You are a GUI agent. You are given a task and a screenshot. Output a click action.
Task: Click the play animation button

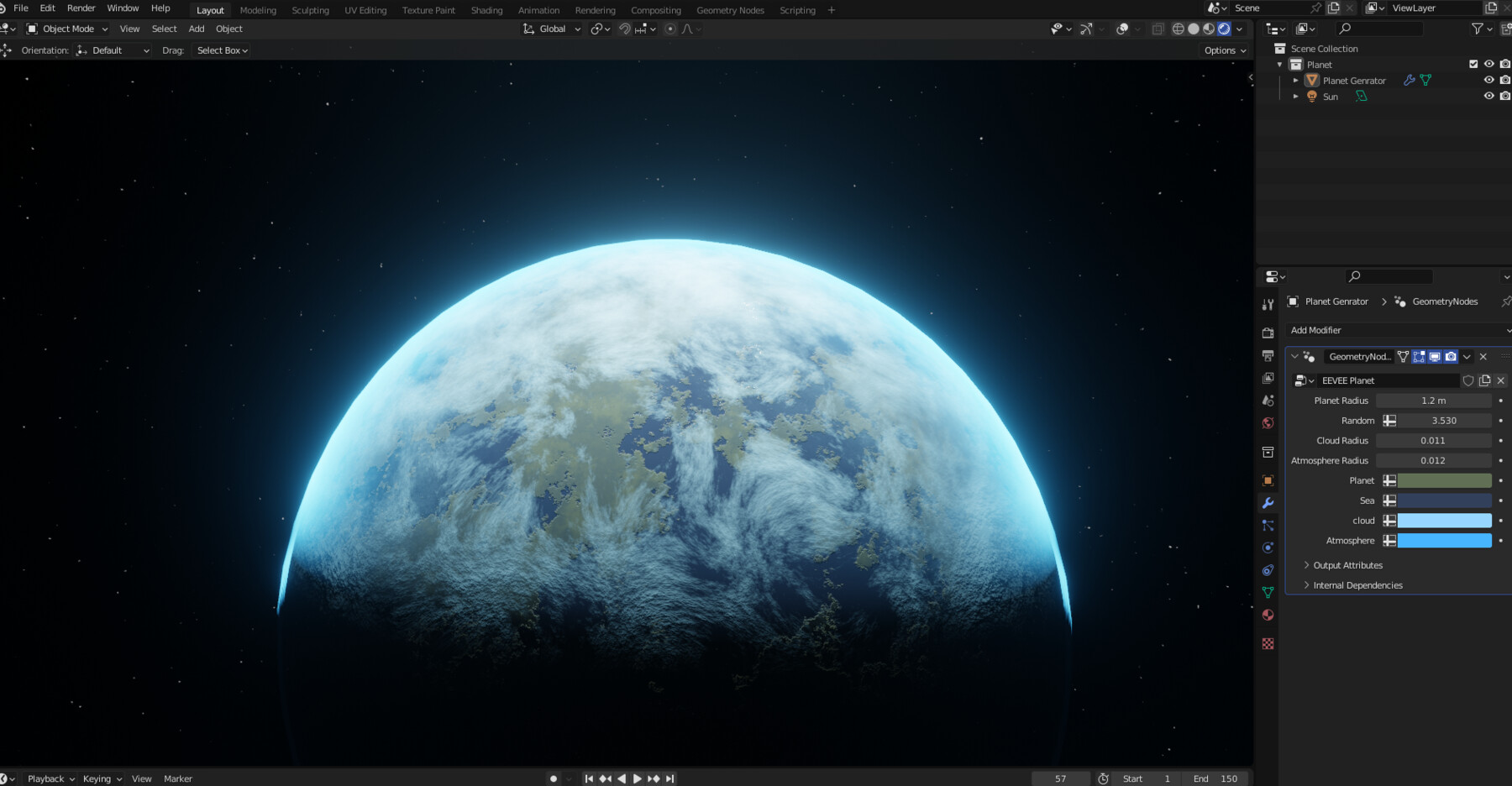638,778
